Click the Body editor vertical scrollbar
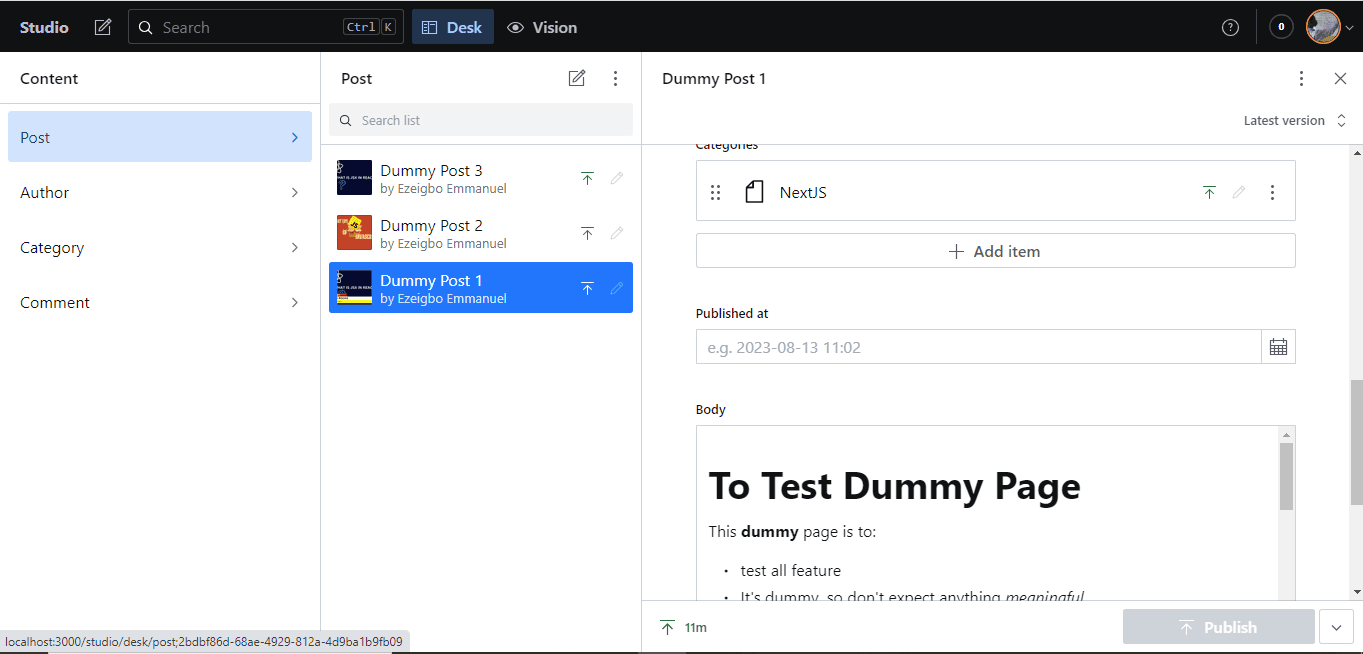 click(1286, 477)
